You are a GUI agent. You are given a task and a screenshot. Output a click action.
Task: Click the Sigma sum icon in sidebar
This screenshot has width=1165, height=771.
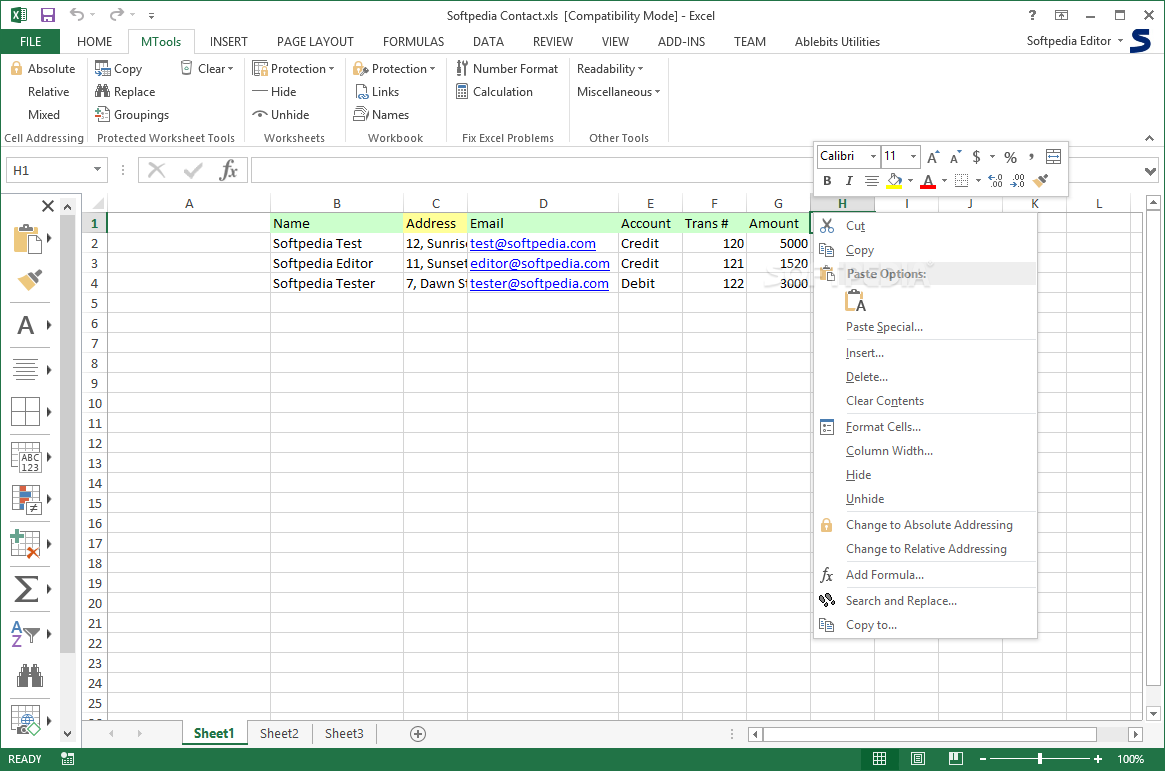point(25,589)
